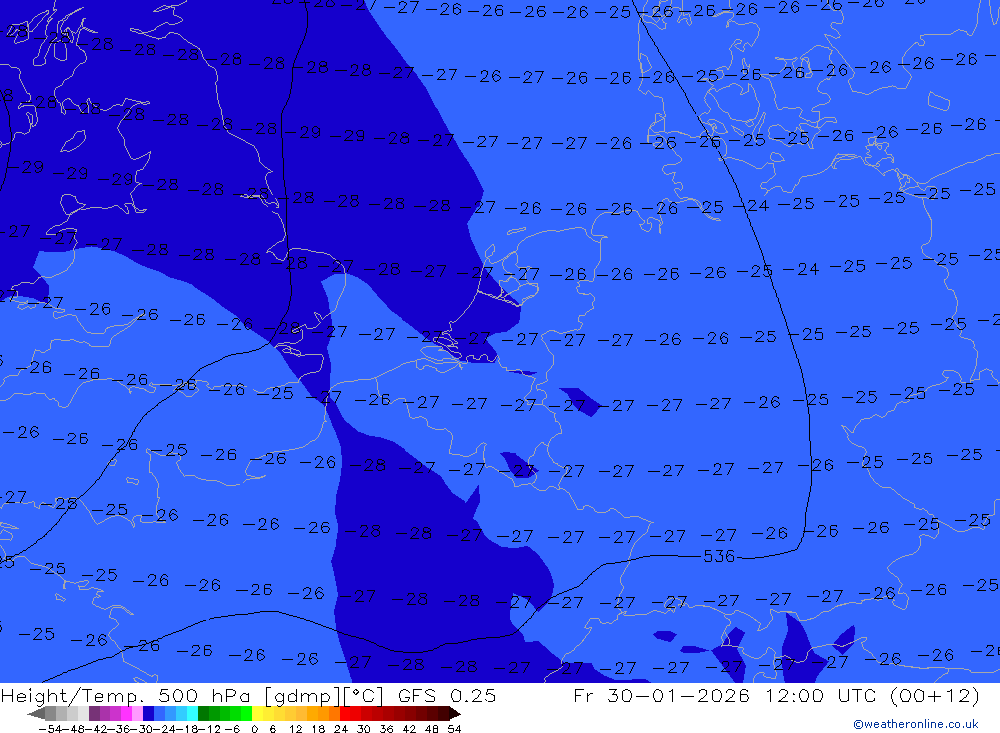Click the 'GFS 0.25' model label
Image resolution: width=1000 pixels, height=733 pixels.
tap(446, 695)
